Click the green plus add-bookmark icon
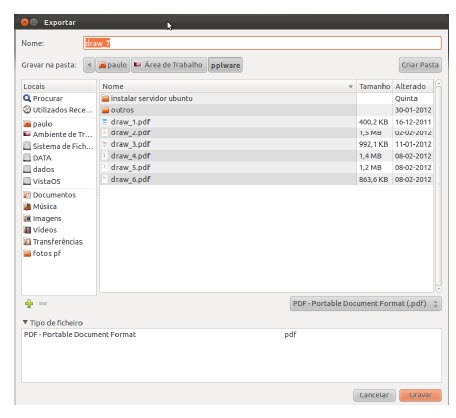Viewport: 456px width, 418px height. 29,304
